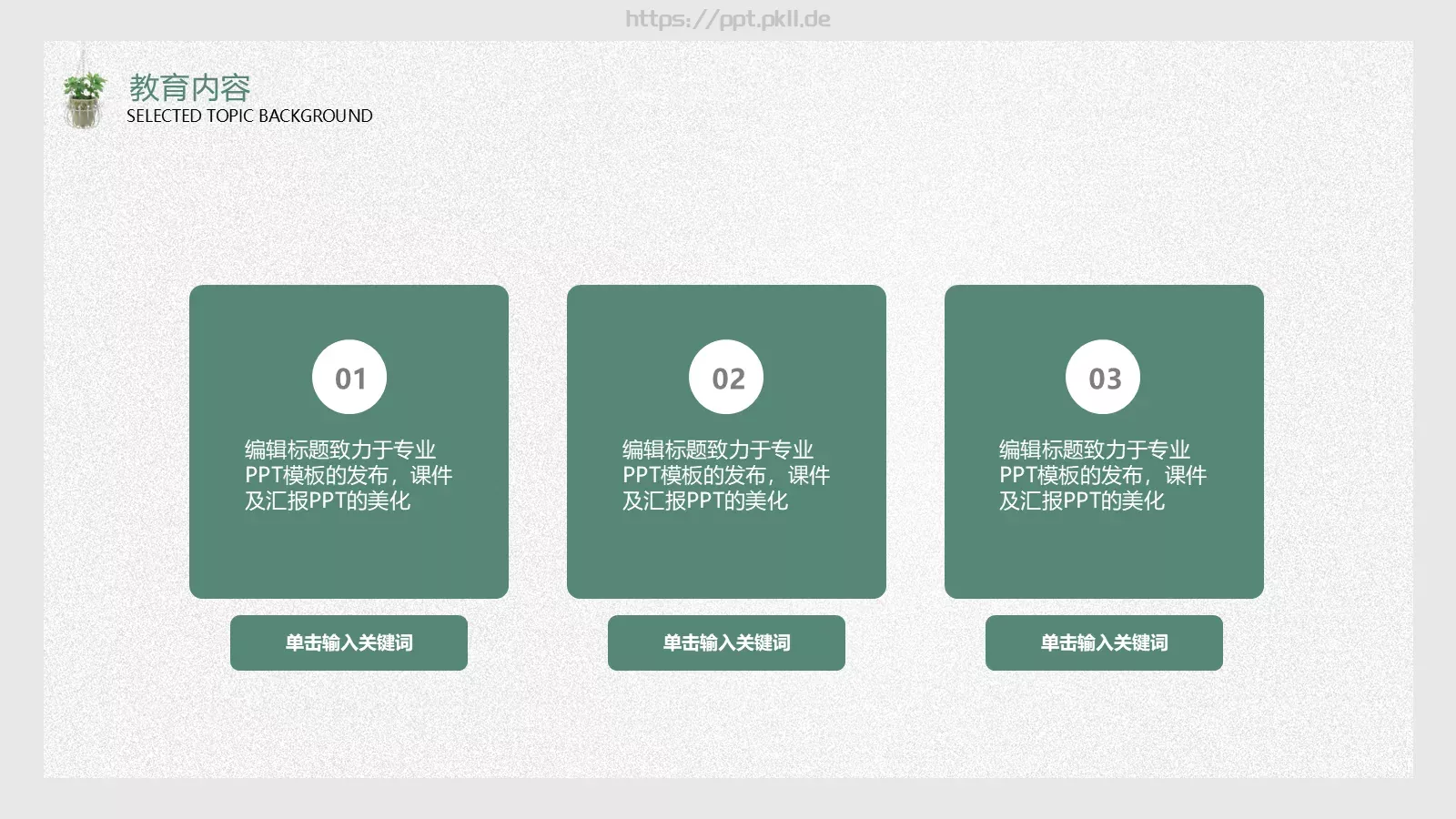1456x819 pixels.
Task: Select the body text under number 02
Action: pos(727,474)
